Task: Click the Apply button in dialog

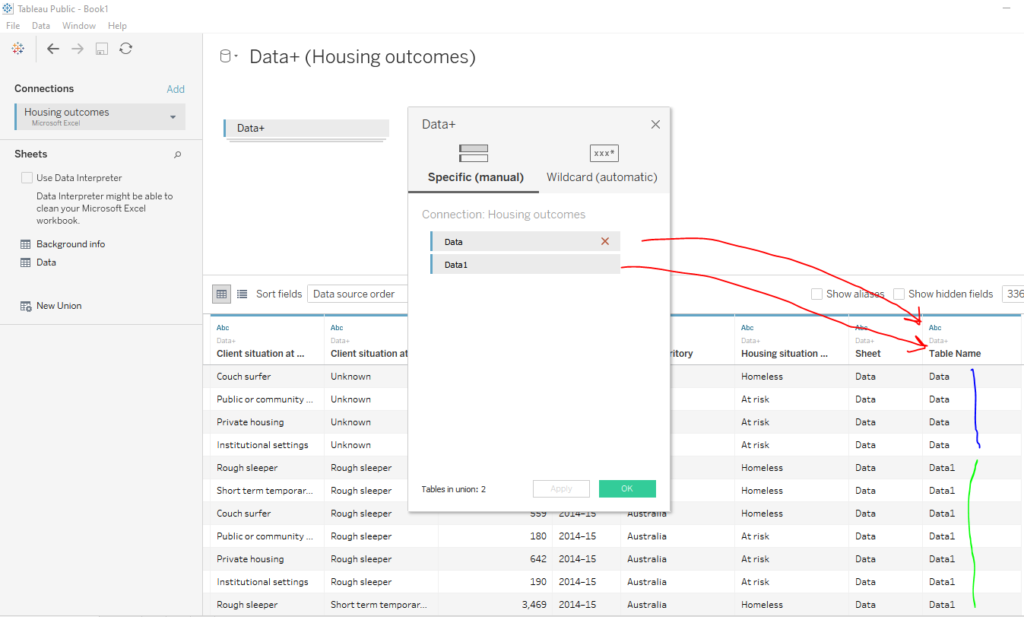Action: click(x=561, y=488)
